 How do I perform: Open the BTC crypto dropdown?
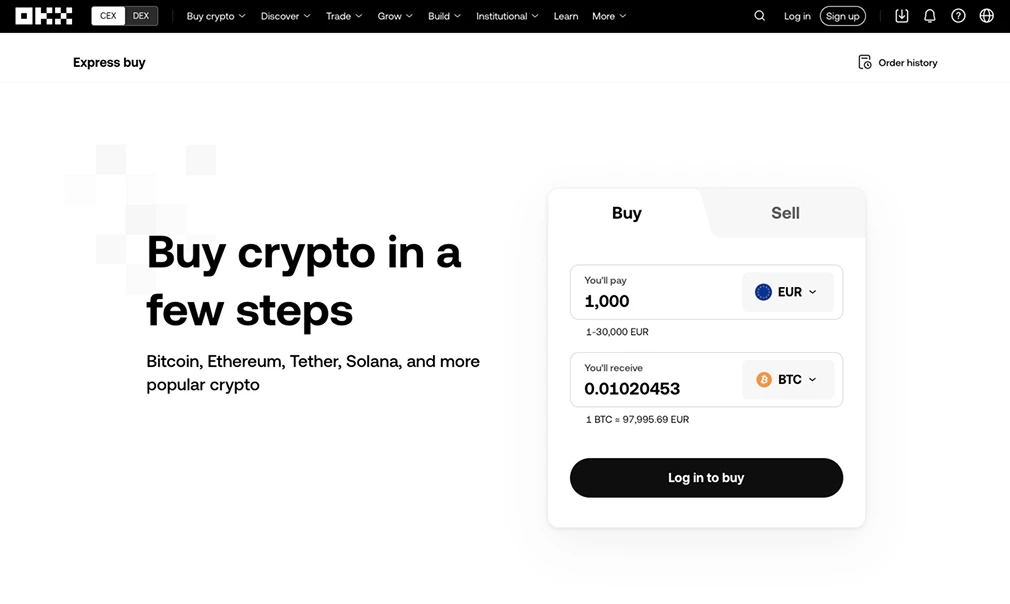788,380
